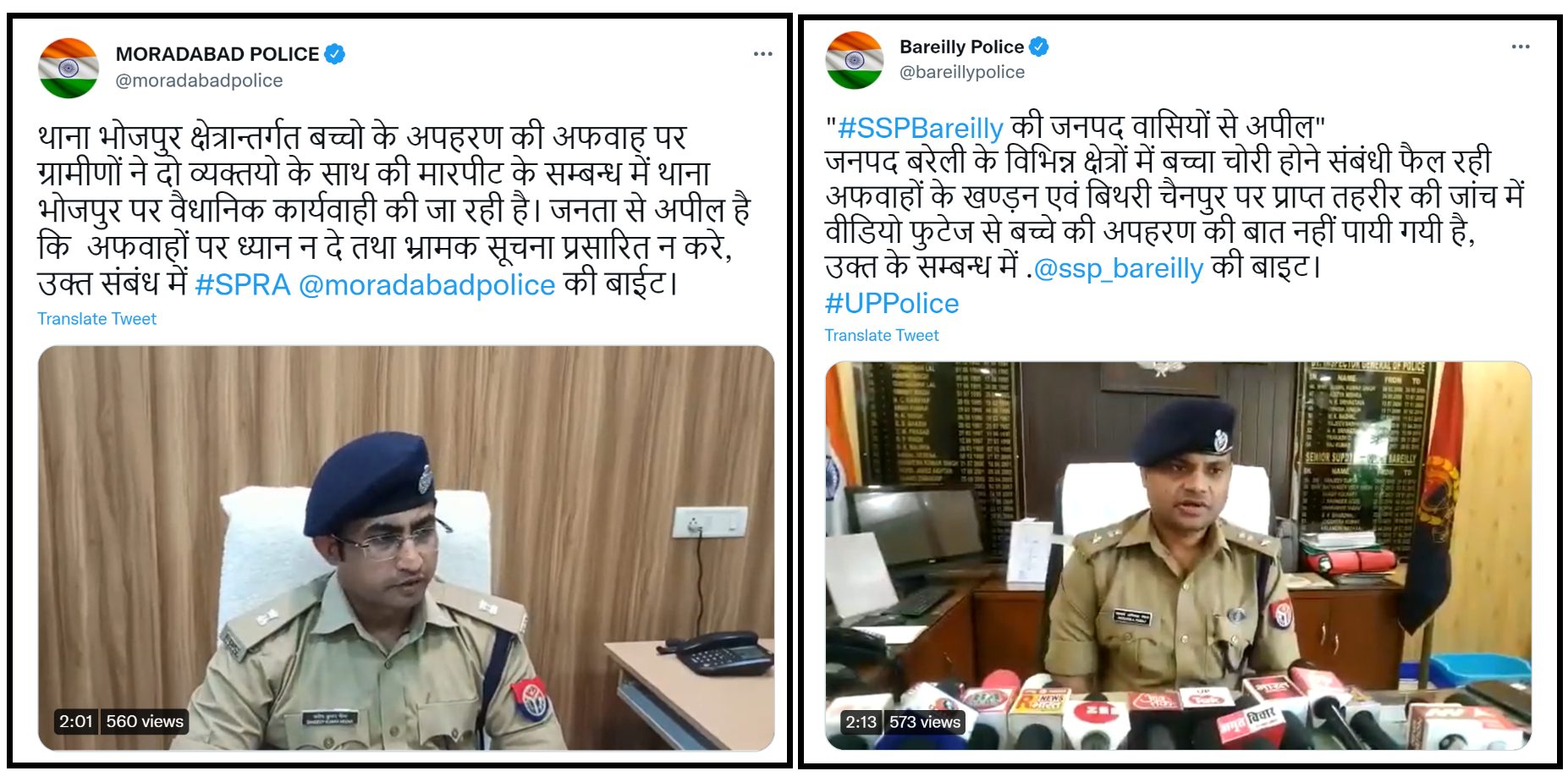Open the #UPPolice hashtag
Viewport: 1568px width, 782px height.
(892, 303)
